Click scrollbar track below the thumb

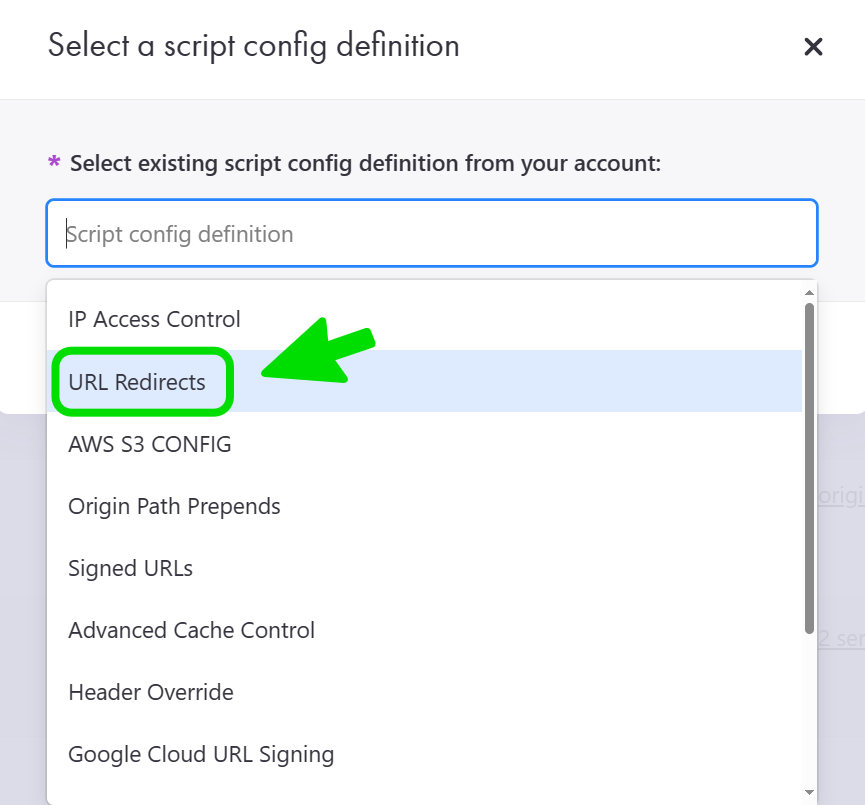[x=809, y=710]
